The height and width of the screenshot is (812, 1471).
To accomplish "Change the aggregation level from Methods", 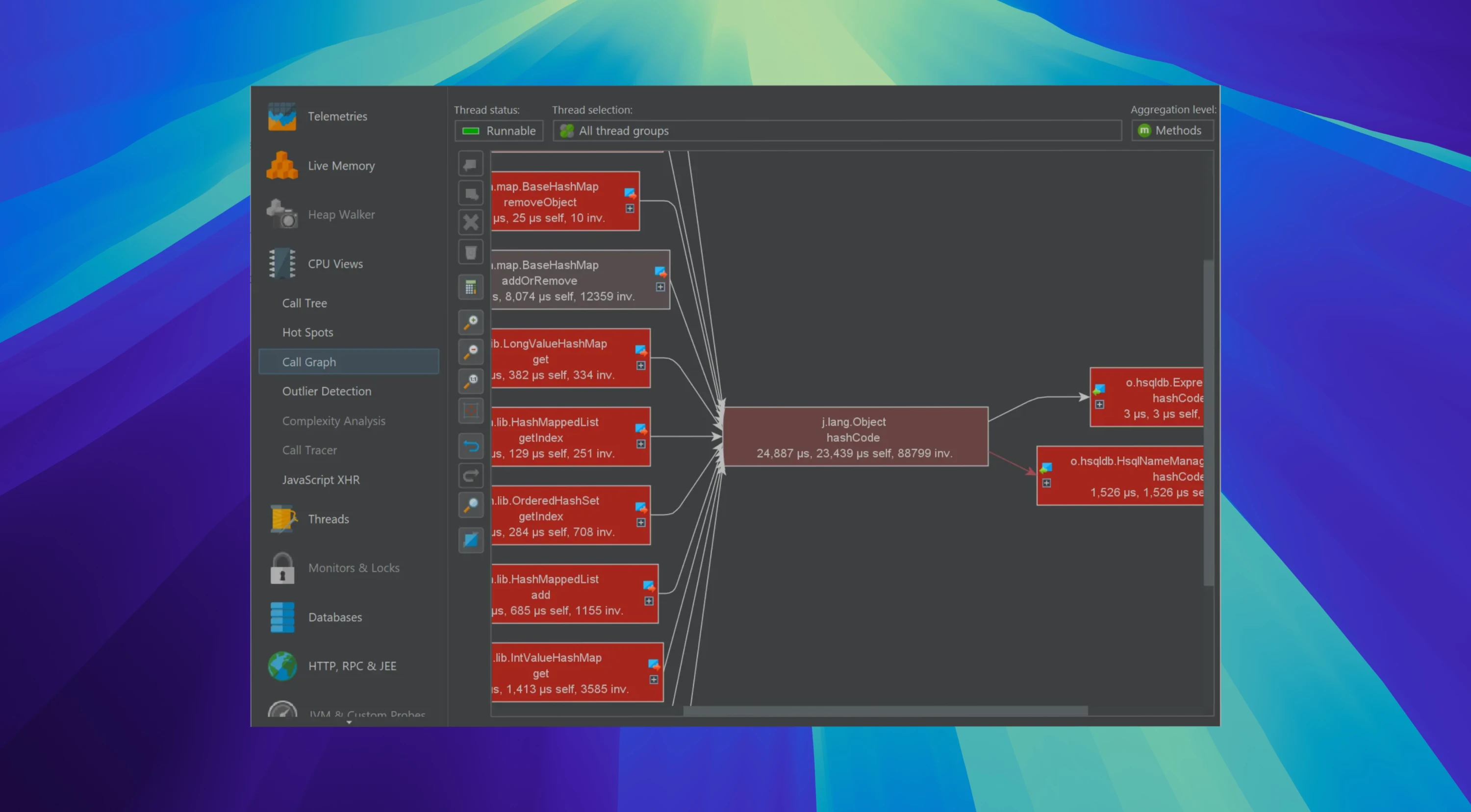I will [1172, 130].
